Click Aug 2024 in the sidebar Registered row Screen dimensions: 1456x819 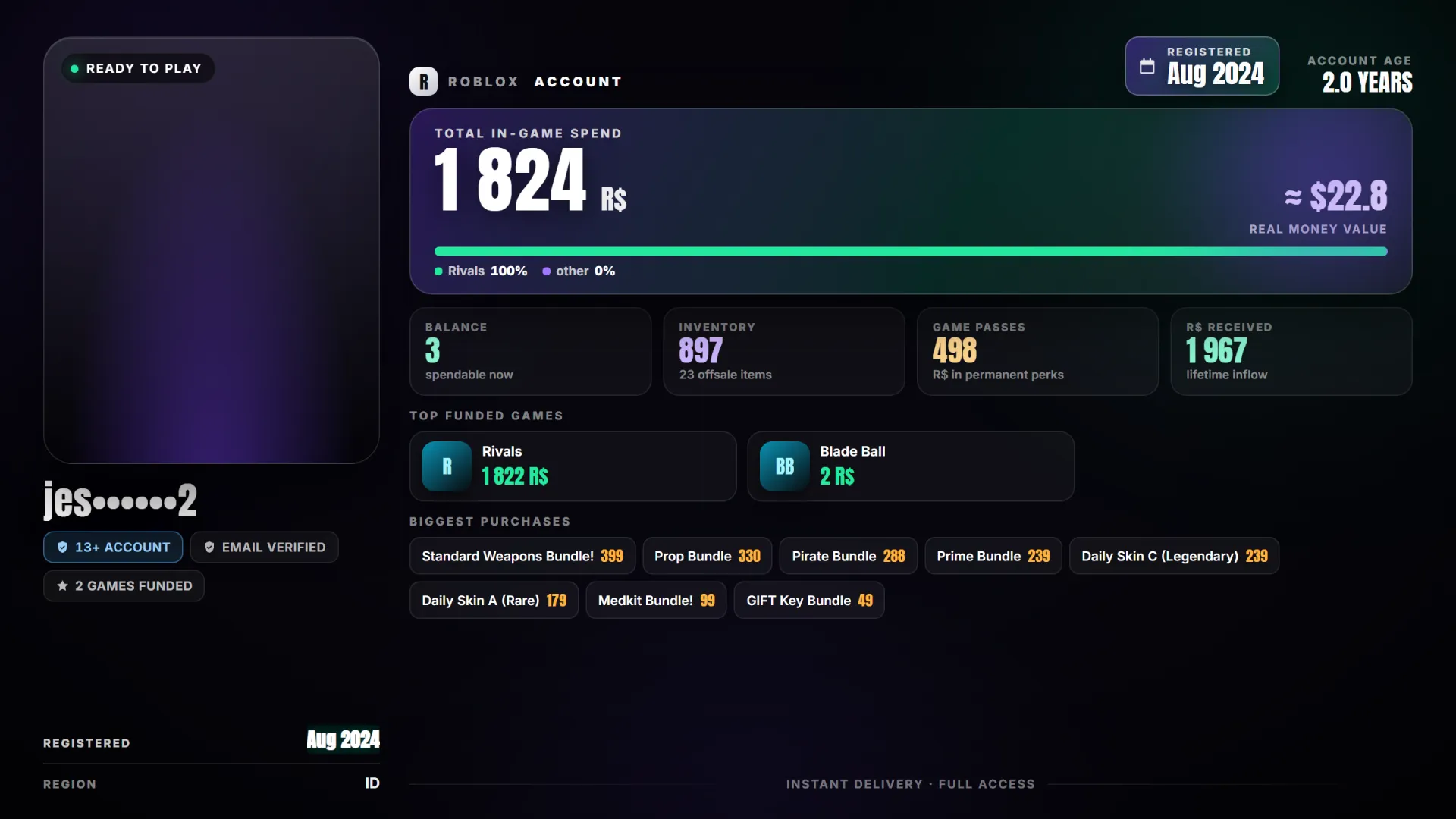pyautogui.click(x=343, y=739)
